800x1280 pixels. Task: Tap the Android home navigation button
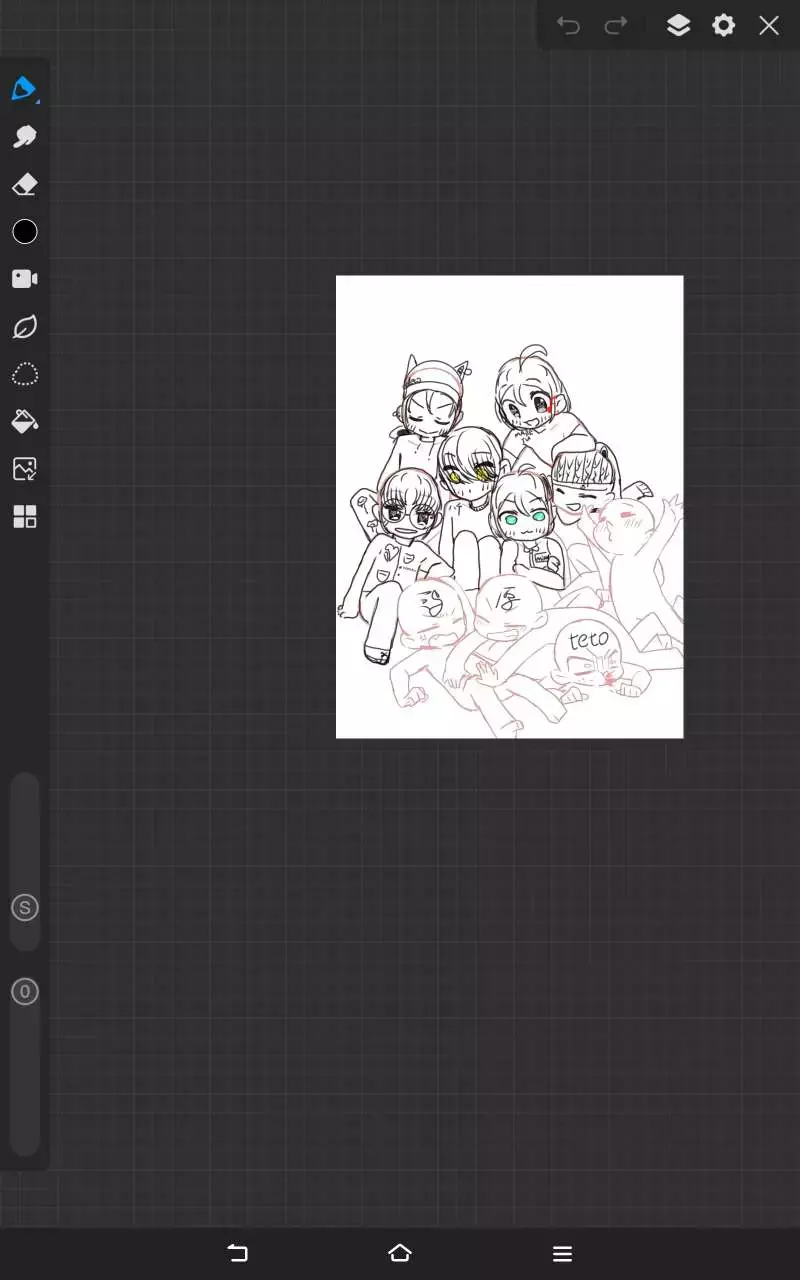click(400, 1253)
